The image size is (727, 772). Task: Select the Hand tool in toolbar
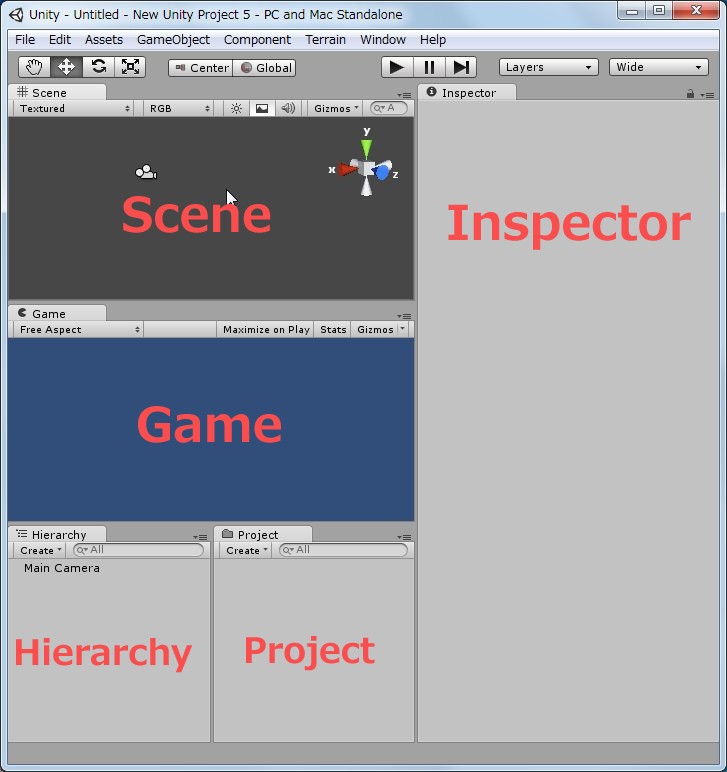click(35, 67)
